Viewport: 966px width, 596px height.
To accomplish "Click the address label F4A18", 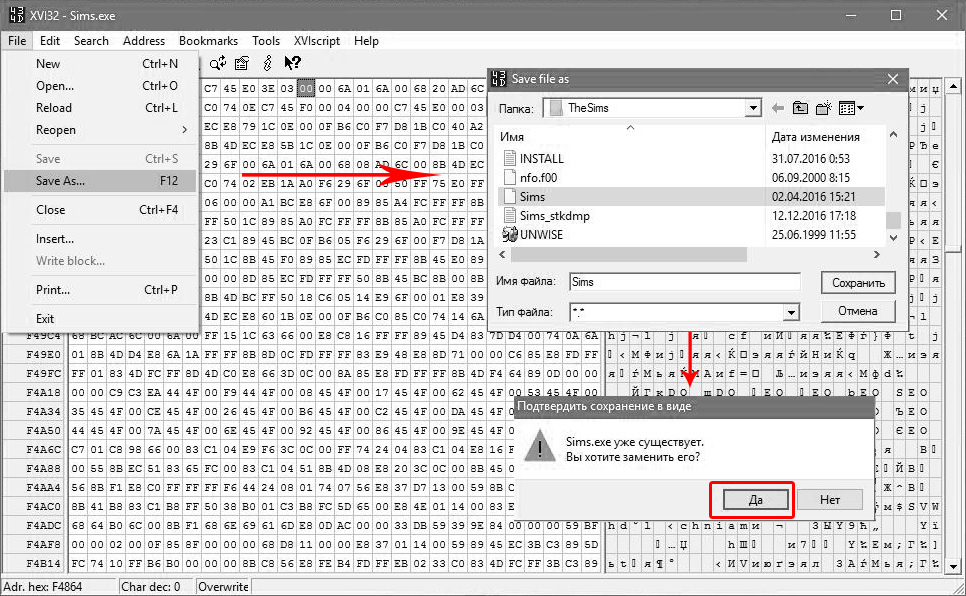I will point(43,392).
